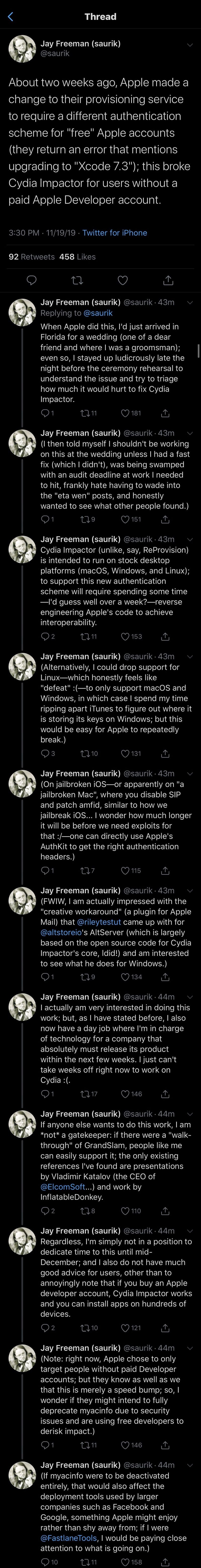Like the AuthKit authentication headers reply
This screenshot has width=201, height=1568.
tap(124, 870)
